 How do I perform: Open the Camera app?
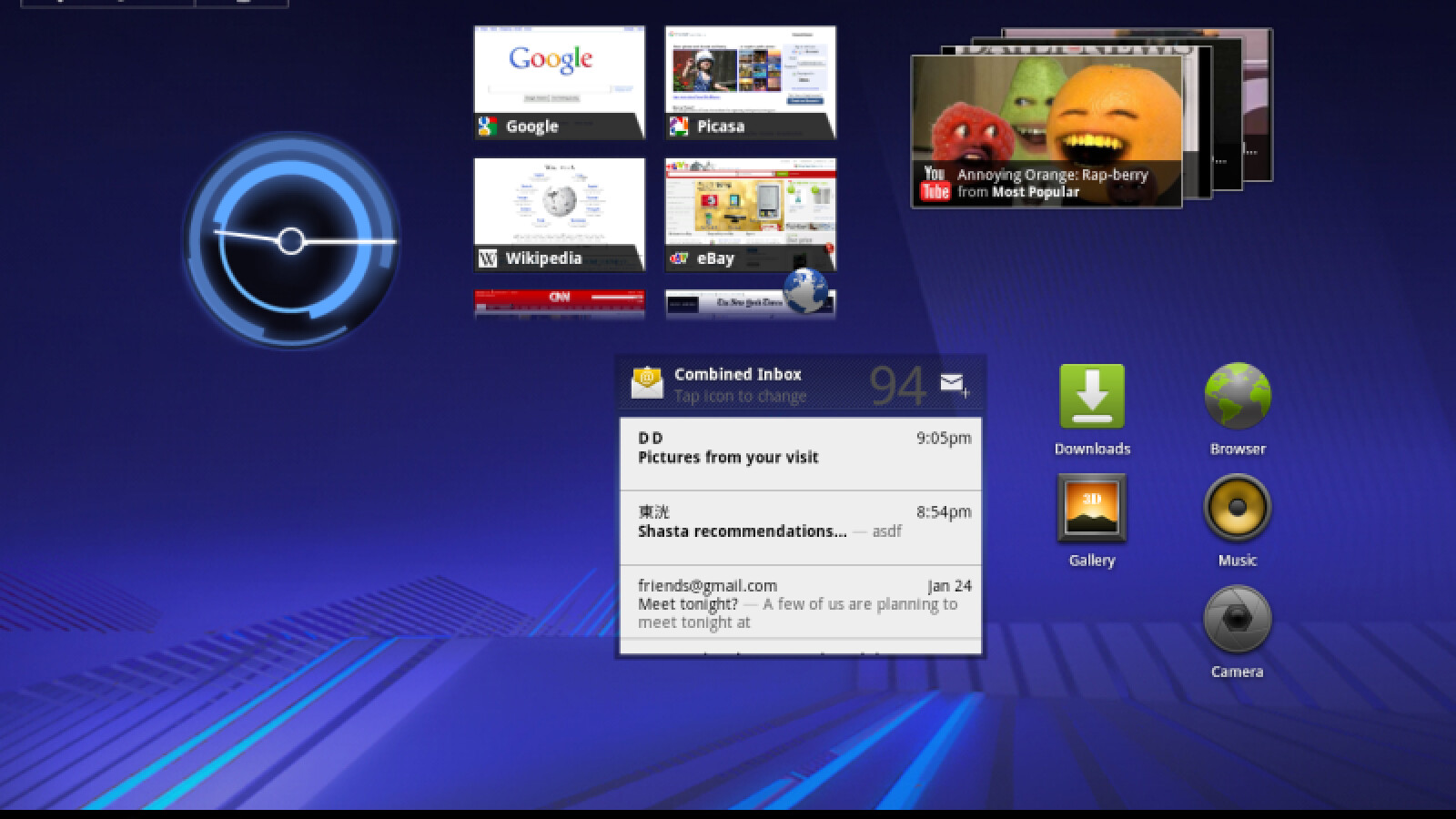1237,621
